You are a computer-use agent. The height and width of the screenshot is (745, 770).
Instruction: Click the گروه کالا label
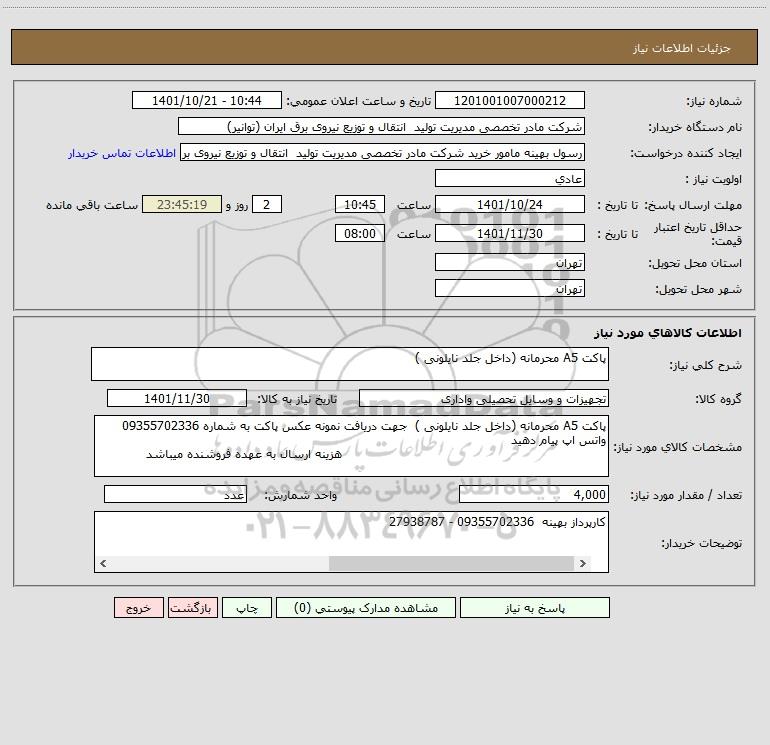718,399
